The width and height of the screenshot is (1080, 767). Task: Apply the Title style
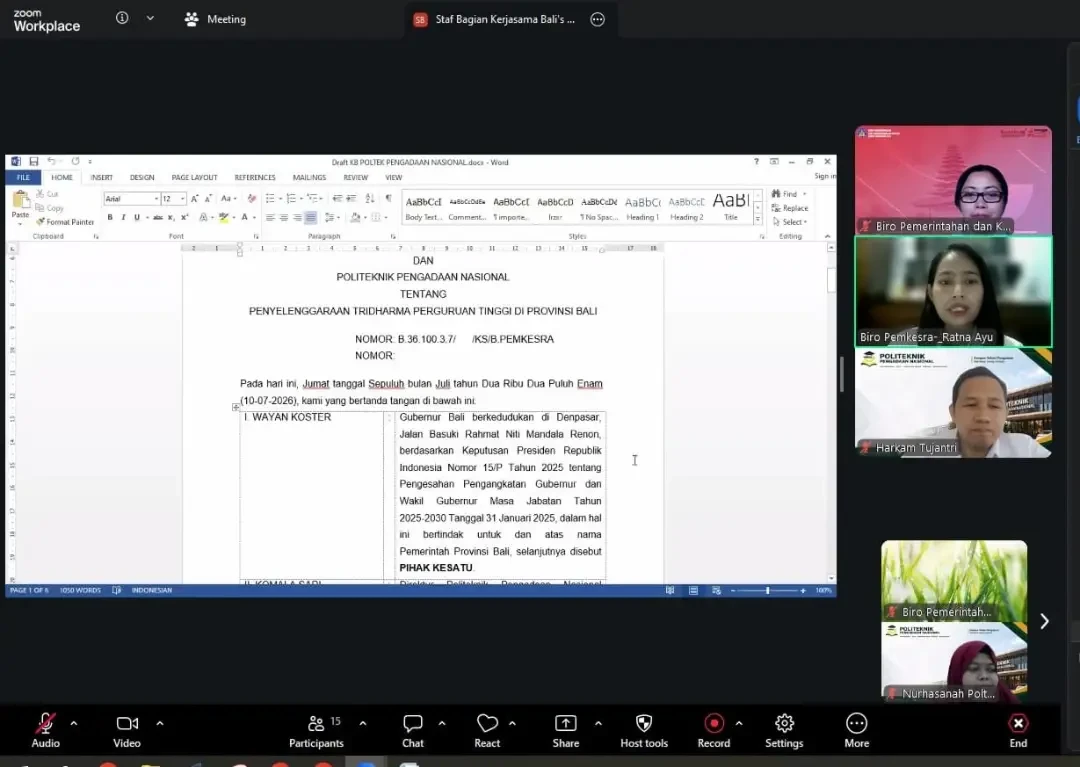pos(731,207)
